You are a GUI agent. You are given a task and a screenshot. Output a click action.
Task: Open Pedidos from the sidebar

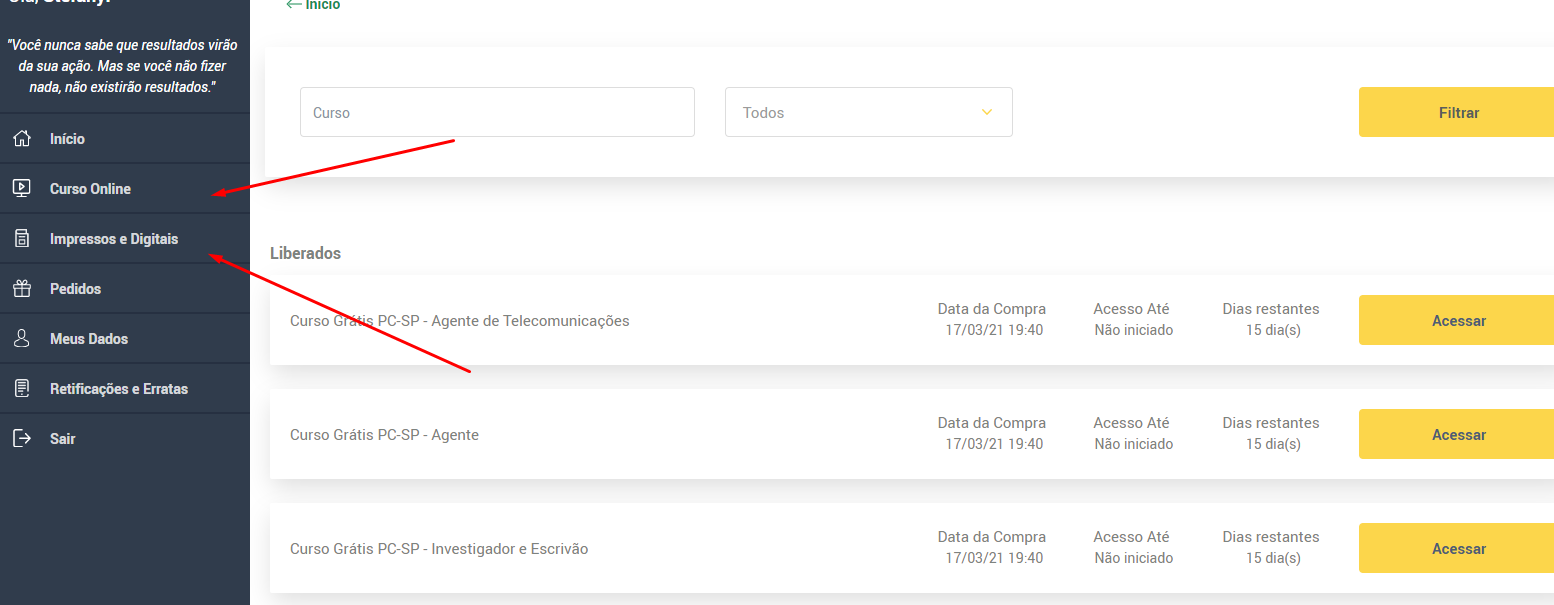[125, 289]
